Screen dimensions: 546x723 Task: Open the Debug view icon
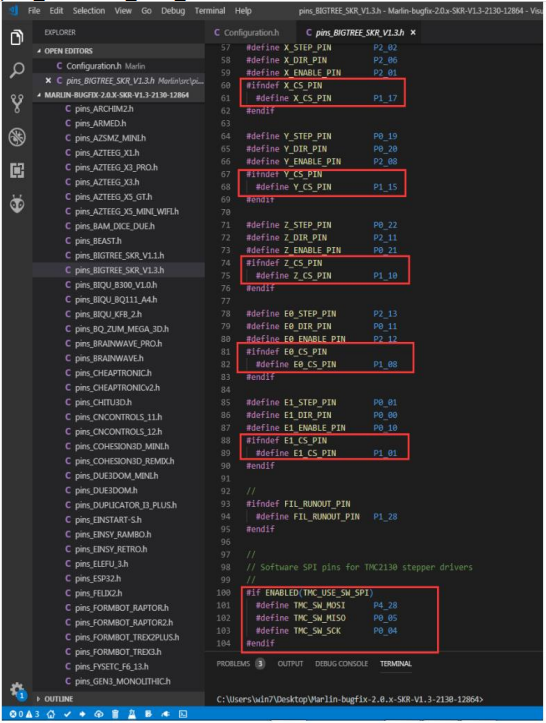click(x=17, y=137)
